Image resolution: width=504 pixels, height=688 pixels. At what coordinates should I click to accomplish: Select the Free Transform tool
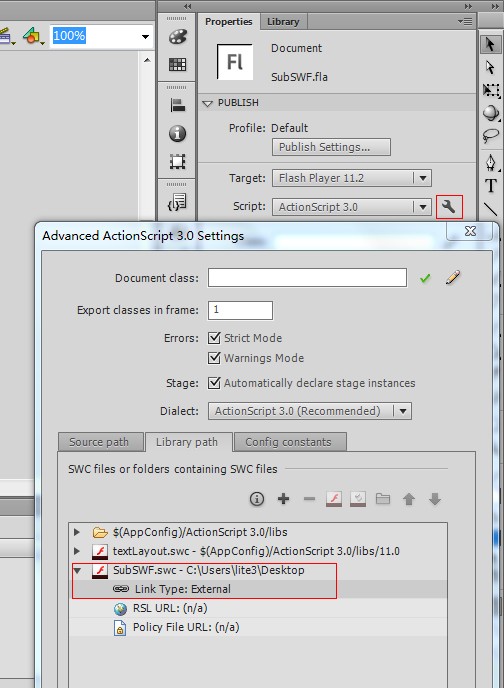(491, 90)
